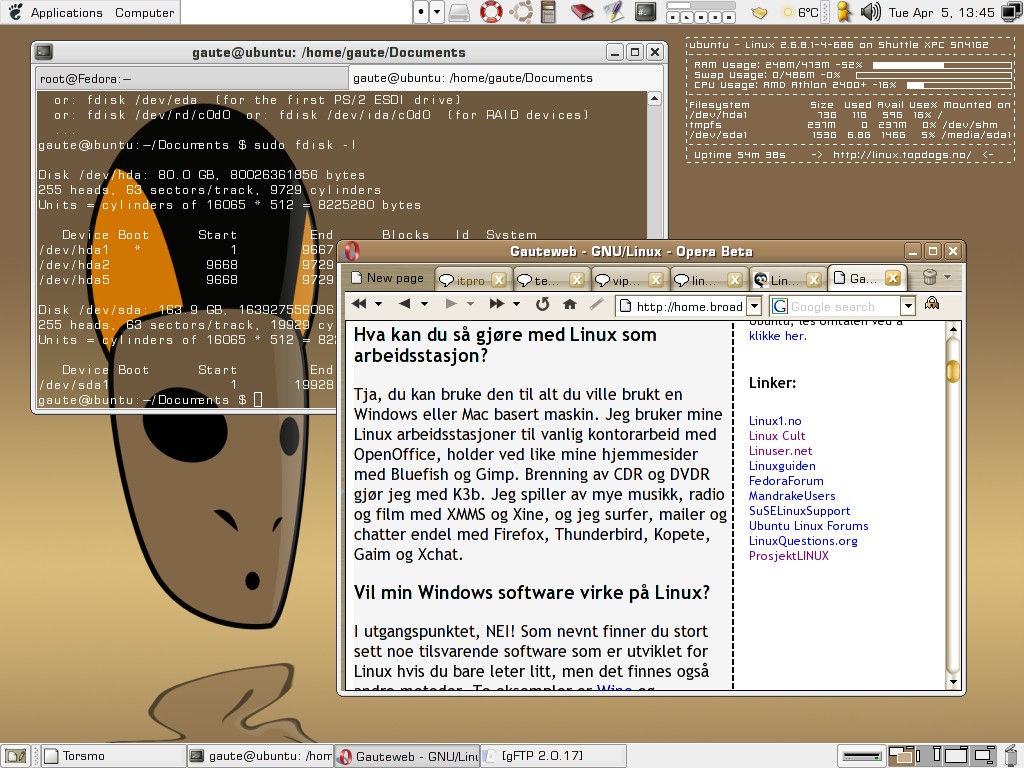The image size is (1024, 768).
Task: Close the itpro tab
Action: click(499, 280)
